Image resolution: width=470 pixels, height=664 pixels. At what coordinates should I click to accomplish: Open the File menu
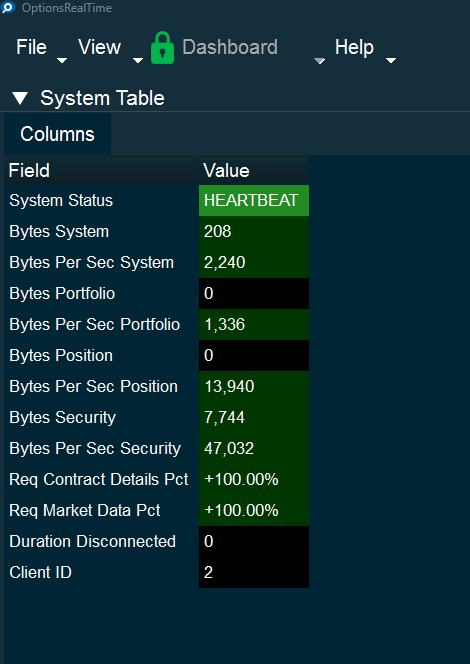31,47
